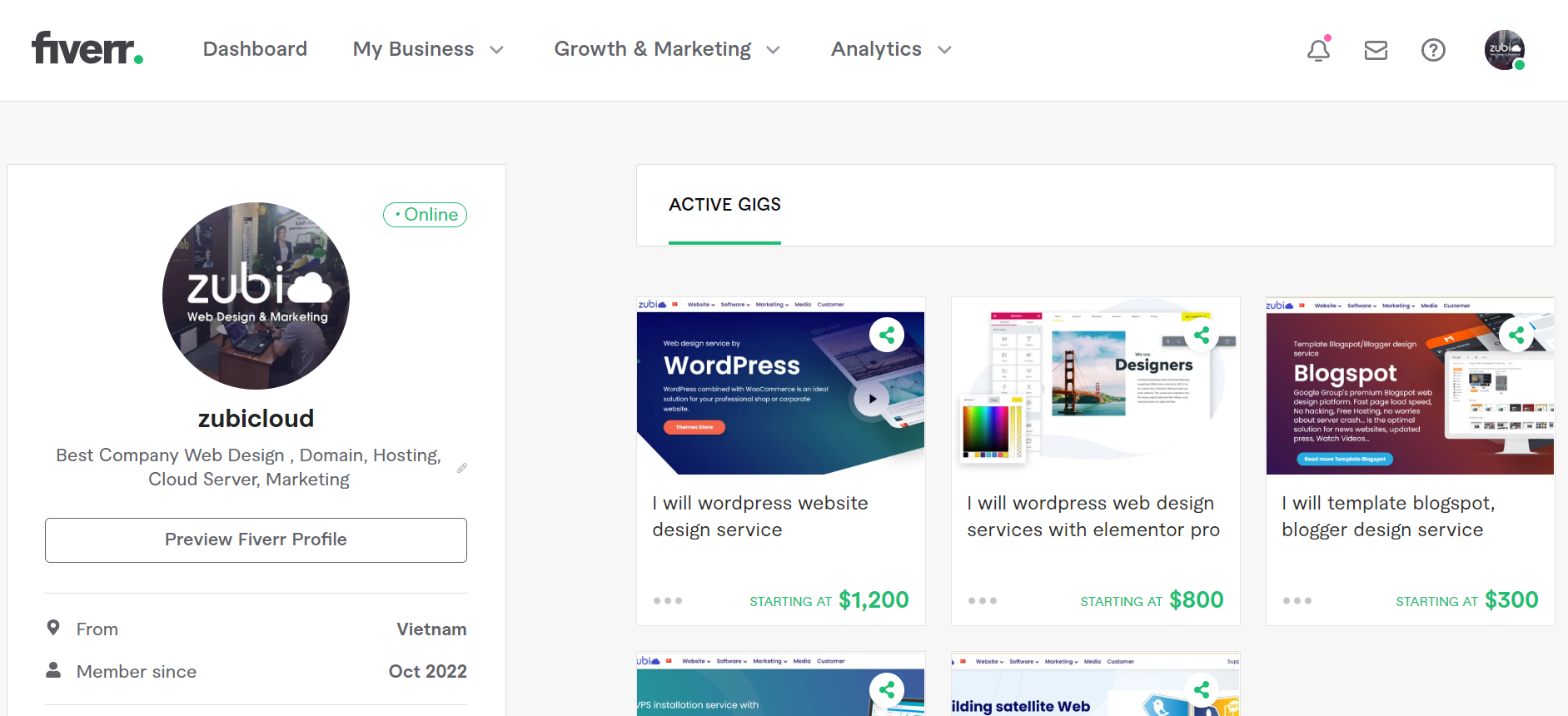The image size is (1568, 716).
Task: Share the VPS installation service gig
Action: pos(887,689)
